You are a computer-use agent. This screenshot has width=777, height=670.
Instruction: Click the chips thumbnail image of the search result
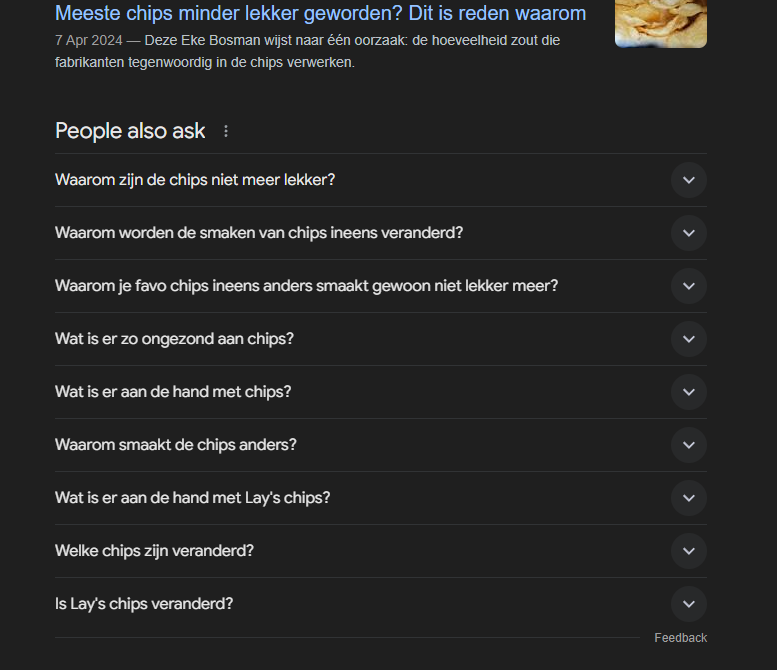pos(661,23)
